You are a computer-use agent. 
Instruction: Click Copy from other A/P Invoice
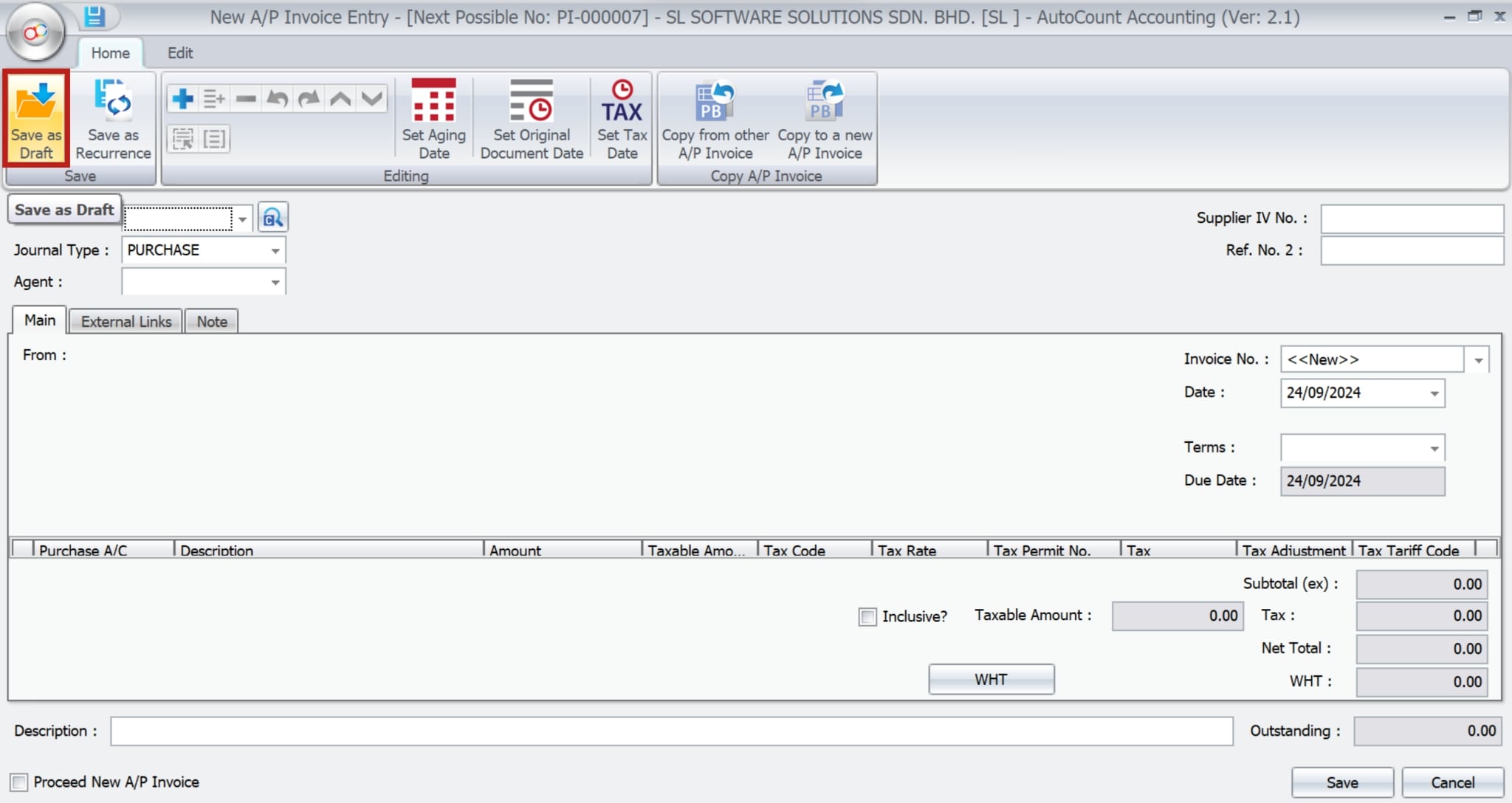[x=715, y=102]
